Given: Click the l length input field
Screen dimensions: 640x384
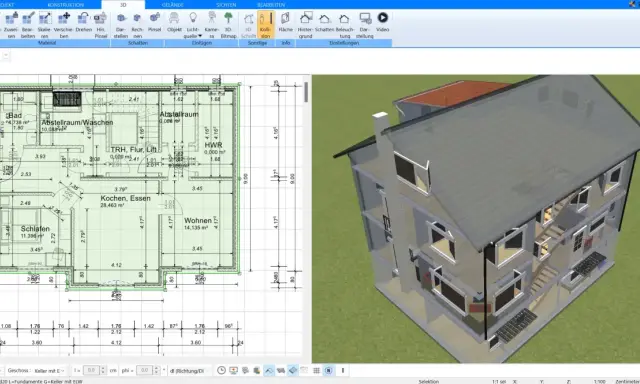Looking at the screenshot, I should 91,371.
